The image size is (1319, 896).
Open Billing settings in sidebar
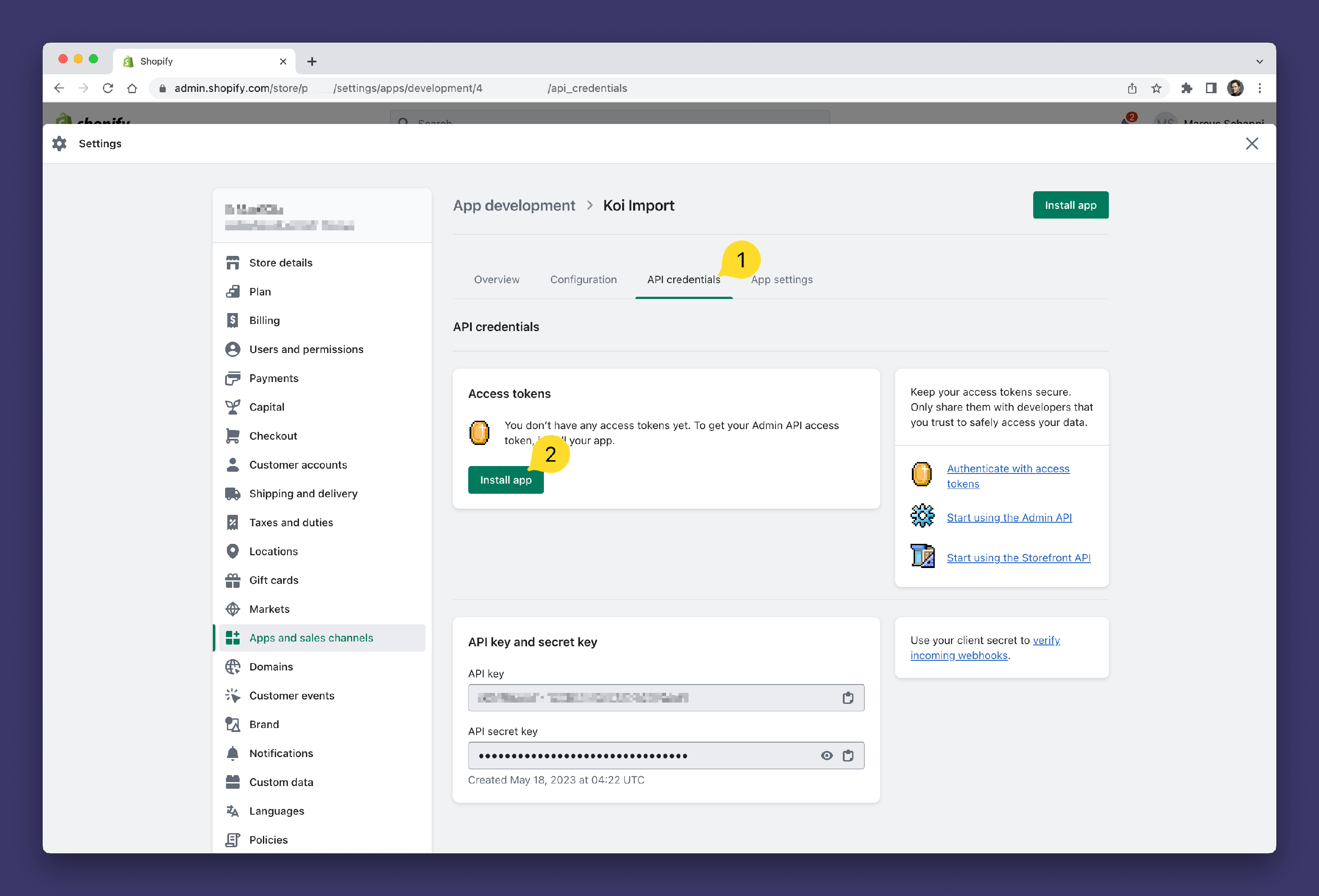pos(264,321)
